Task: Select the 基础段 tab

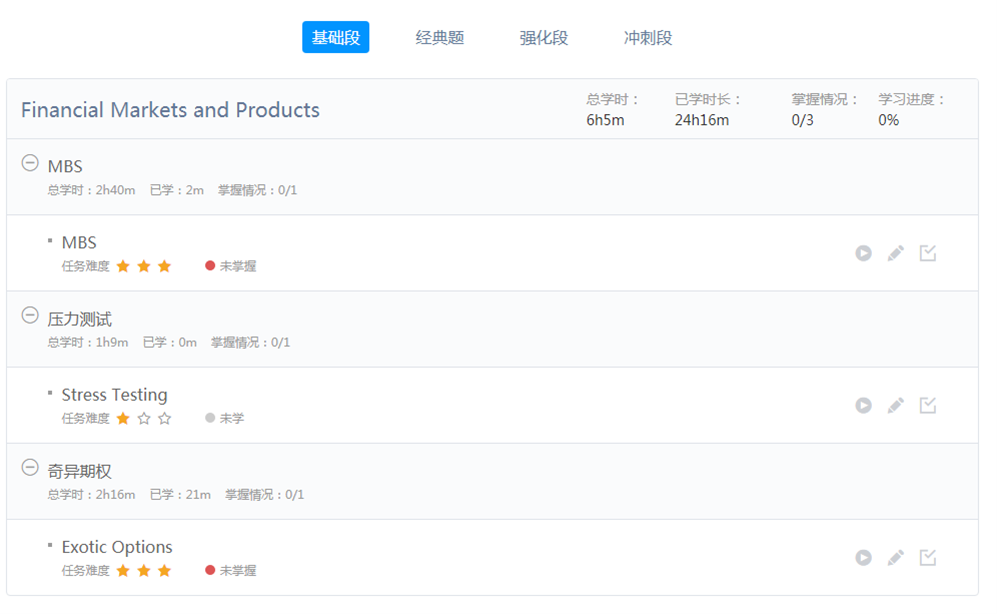Action: (335, 38)
